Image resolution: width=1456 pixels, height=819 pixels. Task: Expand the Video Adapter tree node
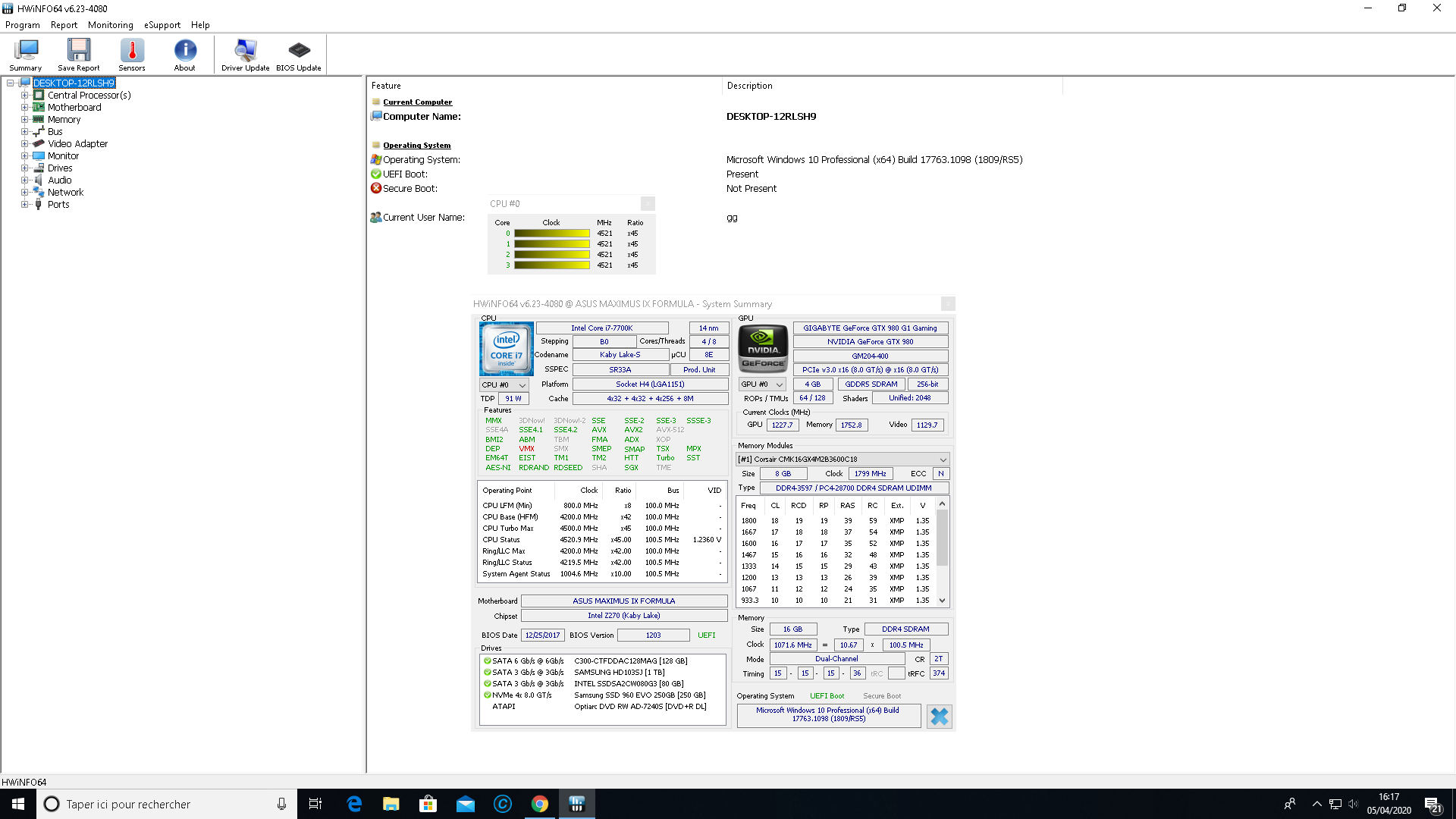pyautogui.click(x=25, y=144)
